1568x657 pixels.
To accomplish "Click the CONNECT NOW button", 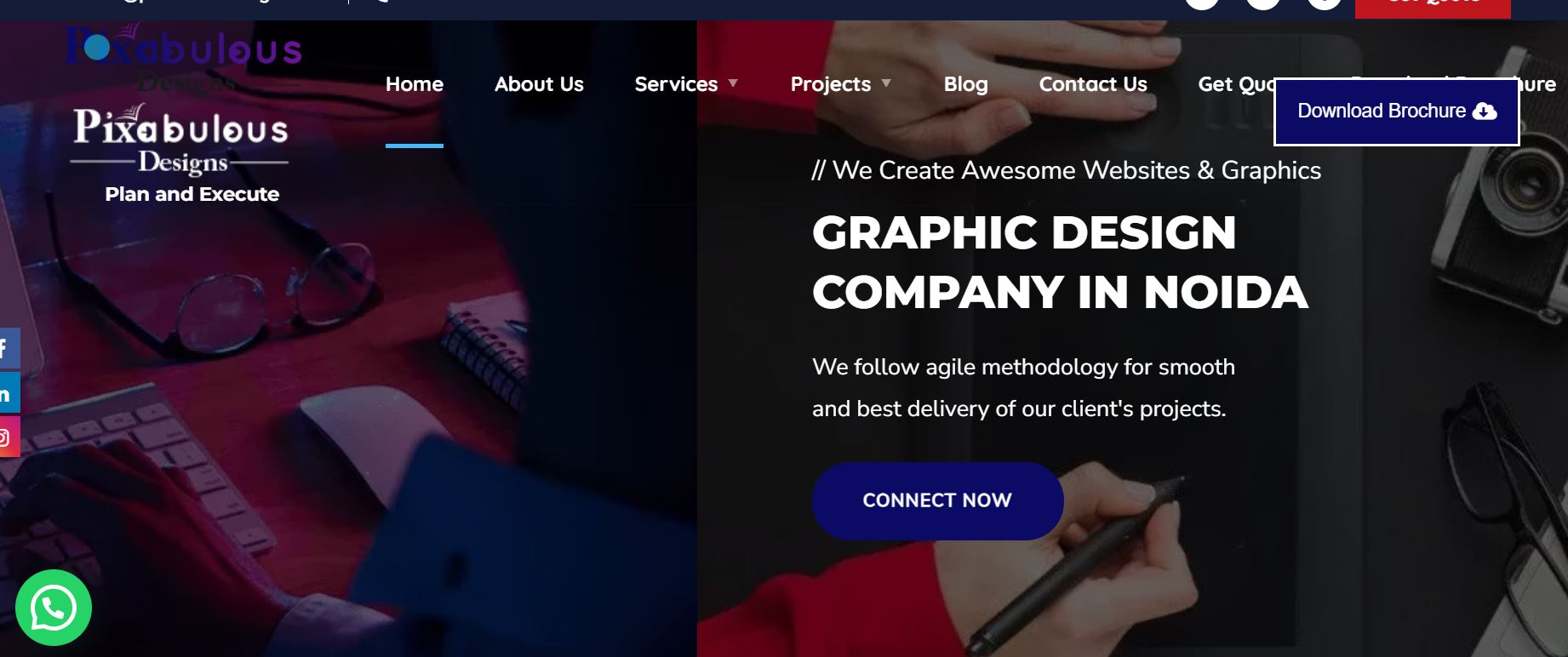I will [x=937, y=500].
